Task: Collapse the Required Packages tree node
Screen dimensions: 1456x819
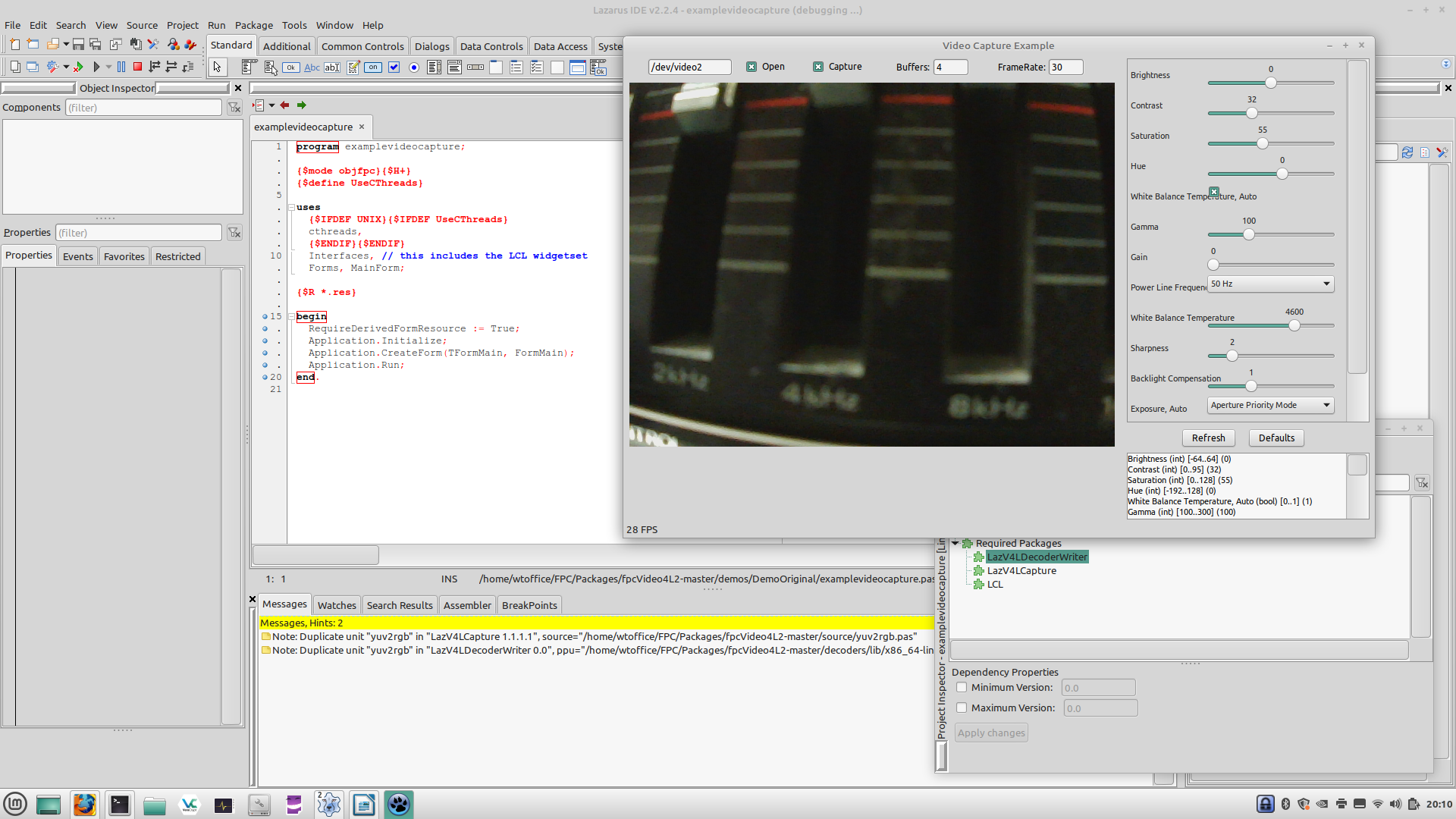Action: pyautogui.click(x=955, y=543)
